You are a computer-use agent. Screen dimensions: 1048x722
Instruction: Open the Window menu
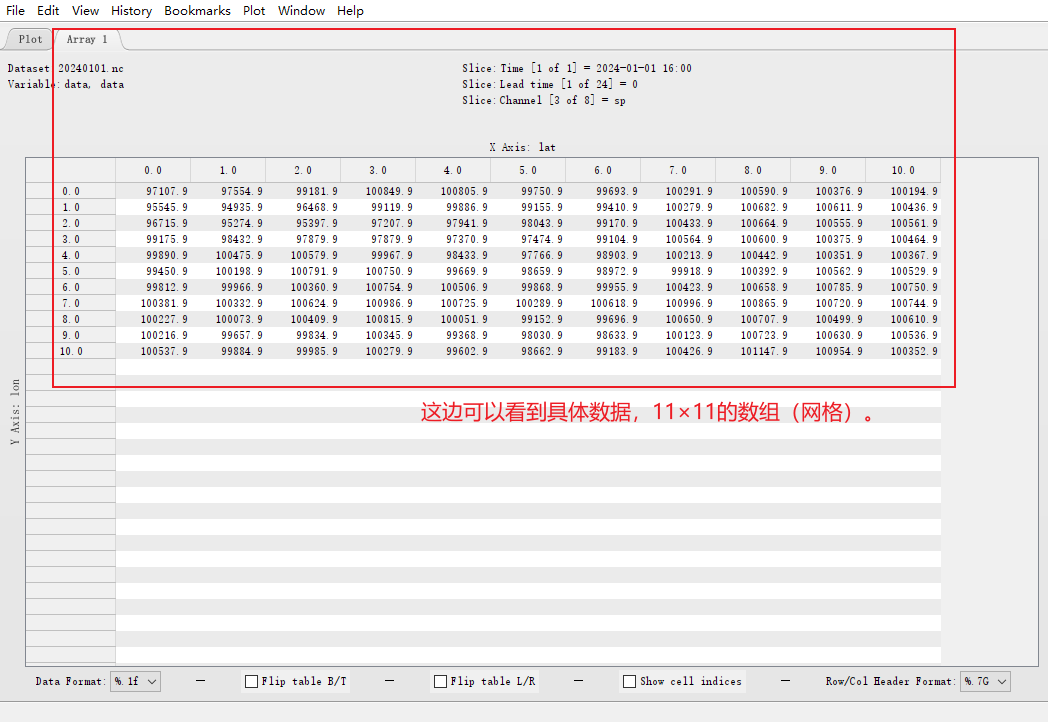pos(301,11)
